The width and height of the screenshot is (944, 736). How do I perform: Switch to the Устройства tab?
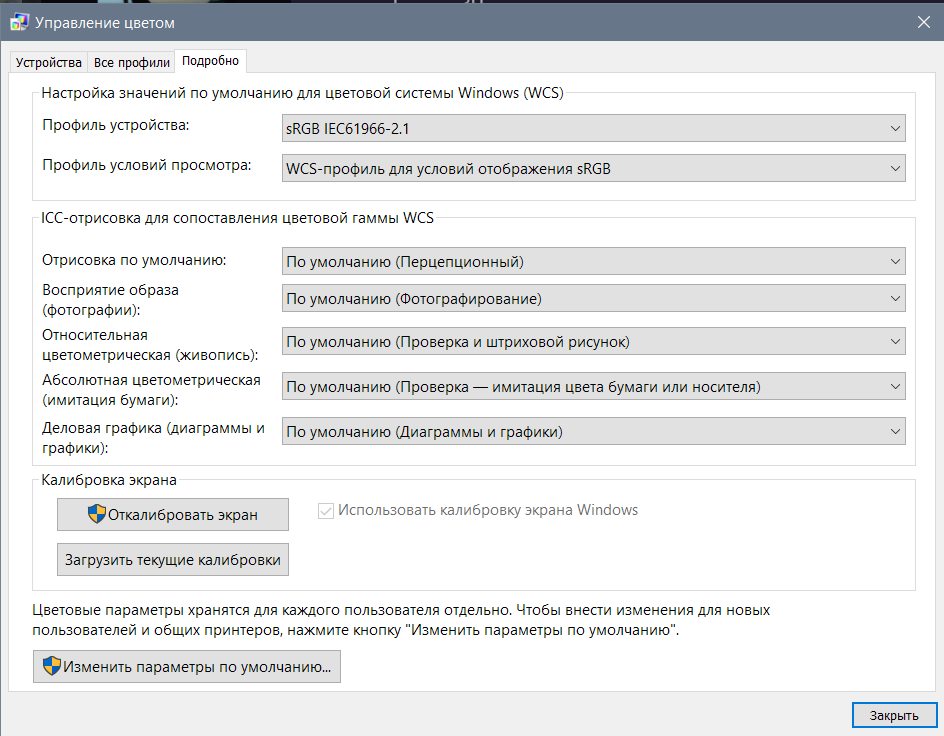coord(48,62)
